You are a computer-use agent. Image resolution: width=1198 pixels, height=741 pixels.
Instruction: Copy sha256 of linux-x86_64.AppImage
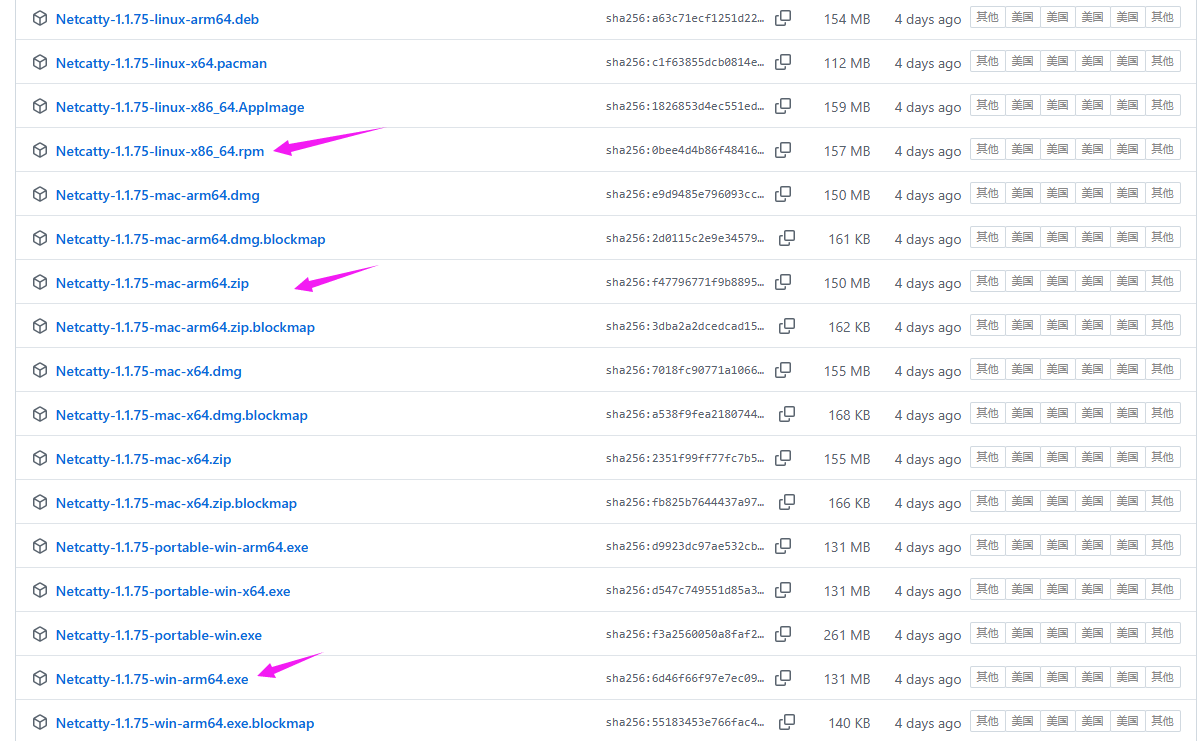point(783,106)
